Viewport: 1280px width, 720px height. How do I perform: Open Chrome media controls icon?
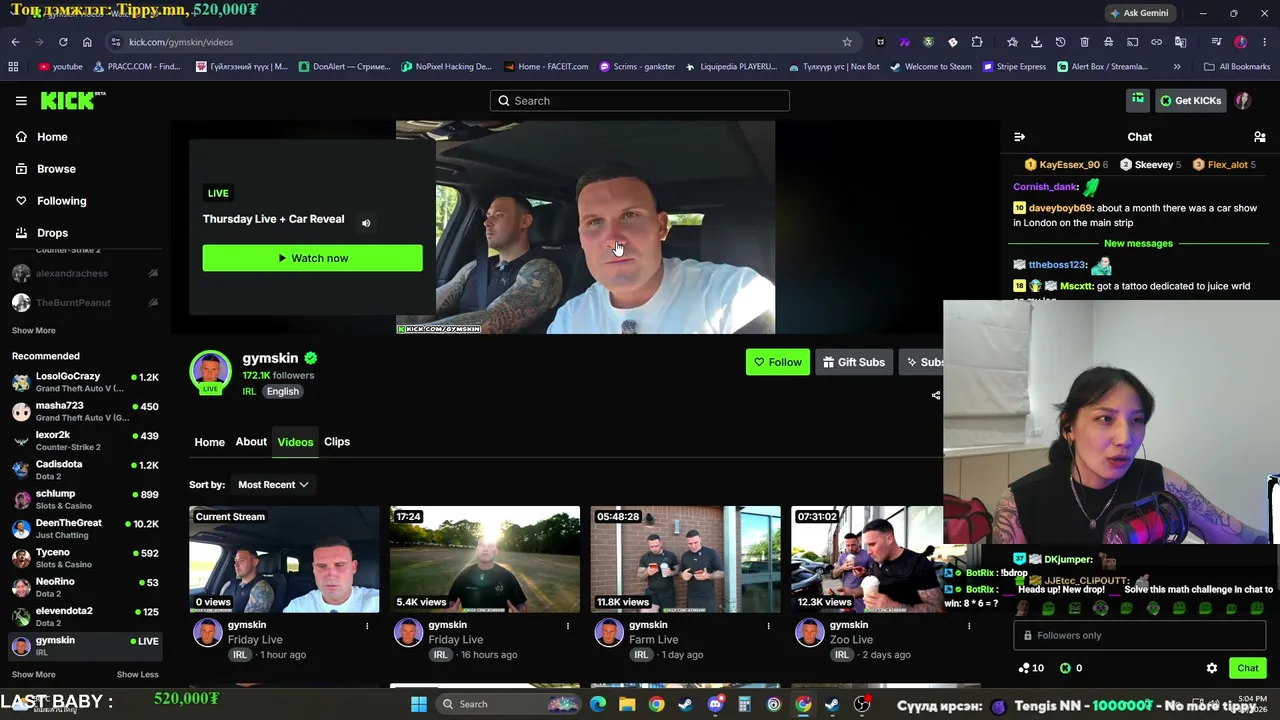pyautogui.click(x=1216, y=42)
